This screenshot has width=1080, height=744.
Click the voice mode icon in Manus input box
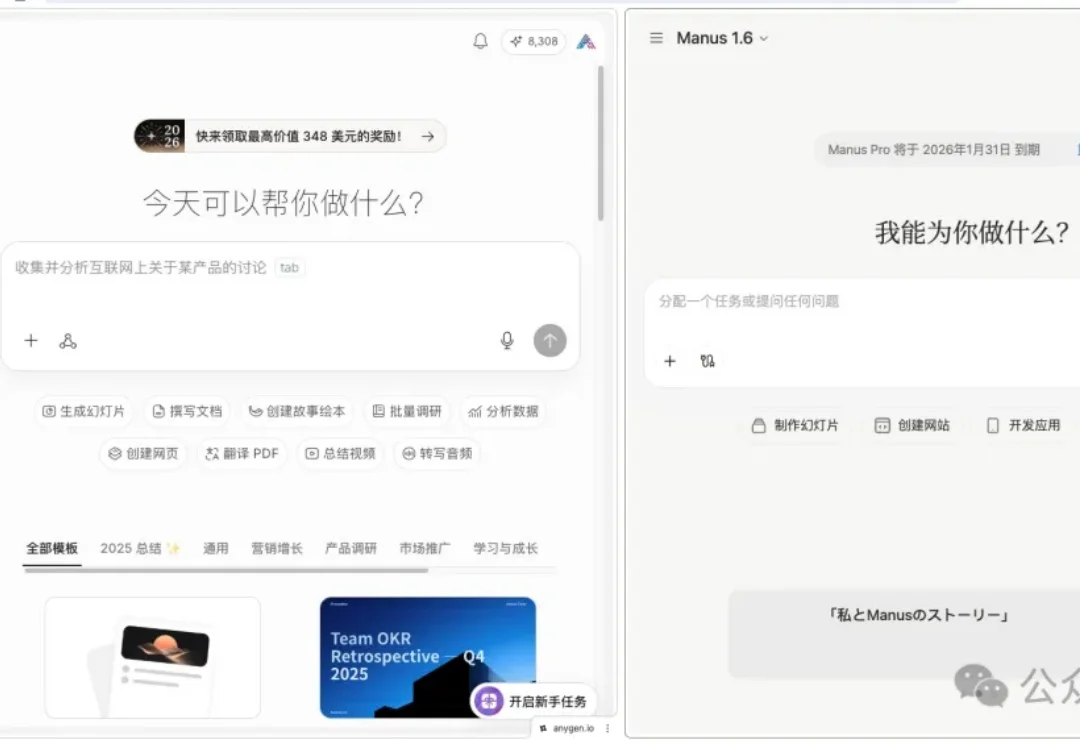coord(708,361)
